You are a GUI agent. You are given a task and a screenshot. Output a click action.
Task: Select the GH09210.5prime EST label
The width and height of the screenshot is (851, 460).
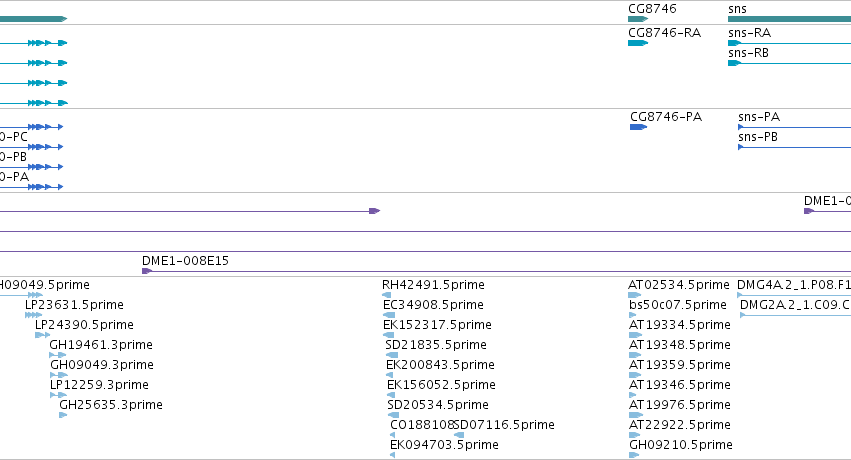click(681, 445)
